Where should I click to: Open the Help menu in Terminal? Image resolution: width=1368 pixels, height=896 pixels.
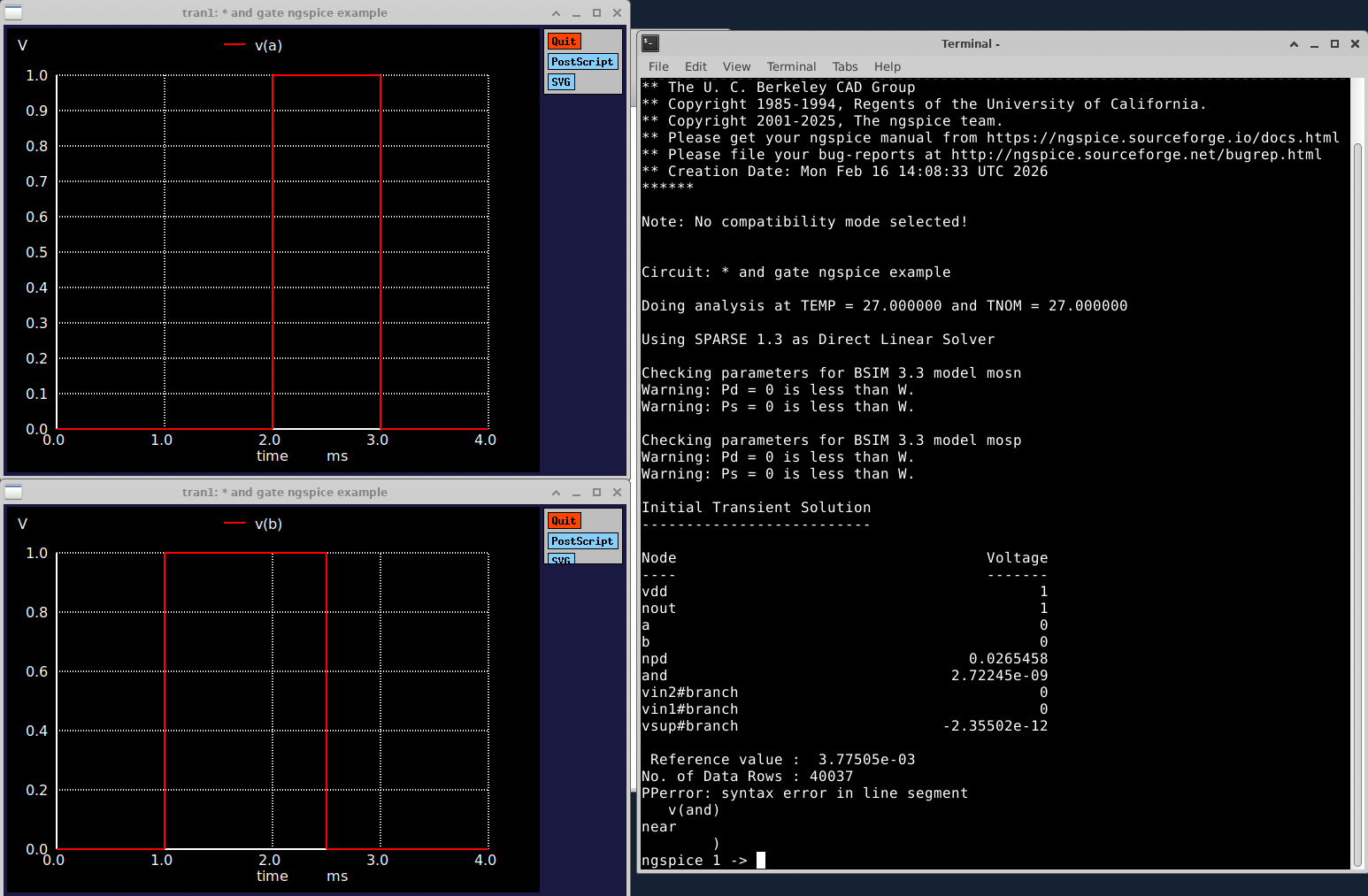click(887, 66)
